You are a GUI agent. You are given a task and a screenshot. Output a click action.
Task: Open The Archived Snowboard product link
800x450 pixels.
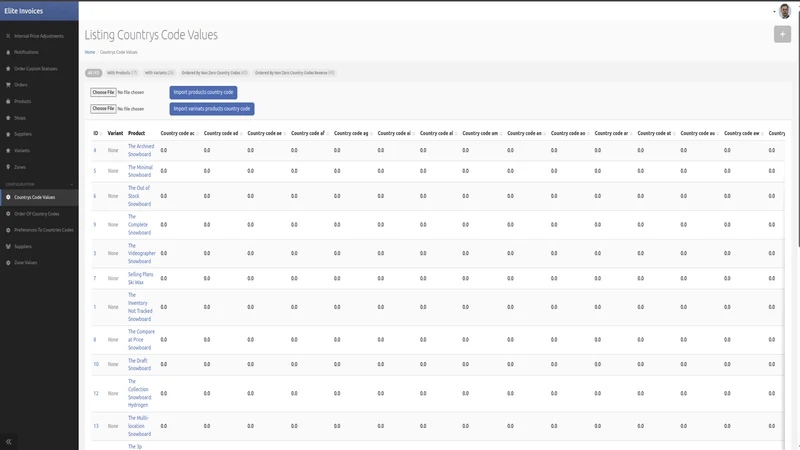click(141, 150)
